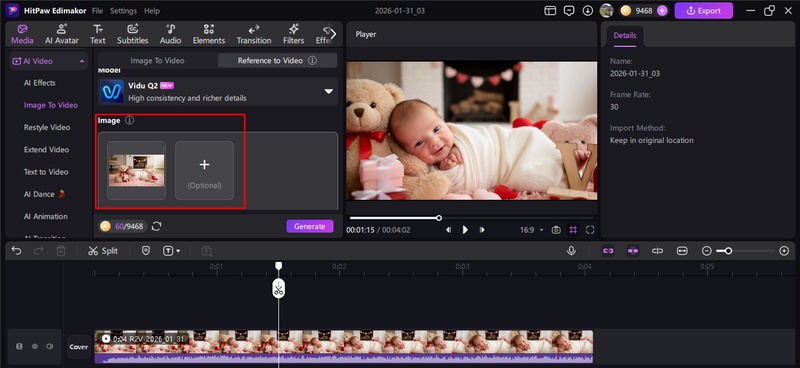Open the File menu
The image size is (800, 368).
pos(97,11)
